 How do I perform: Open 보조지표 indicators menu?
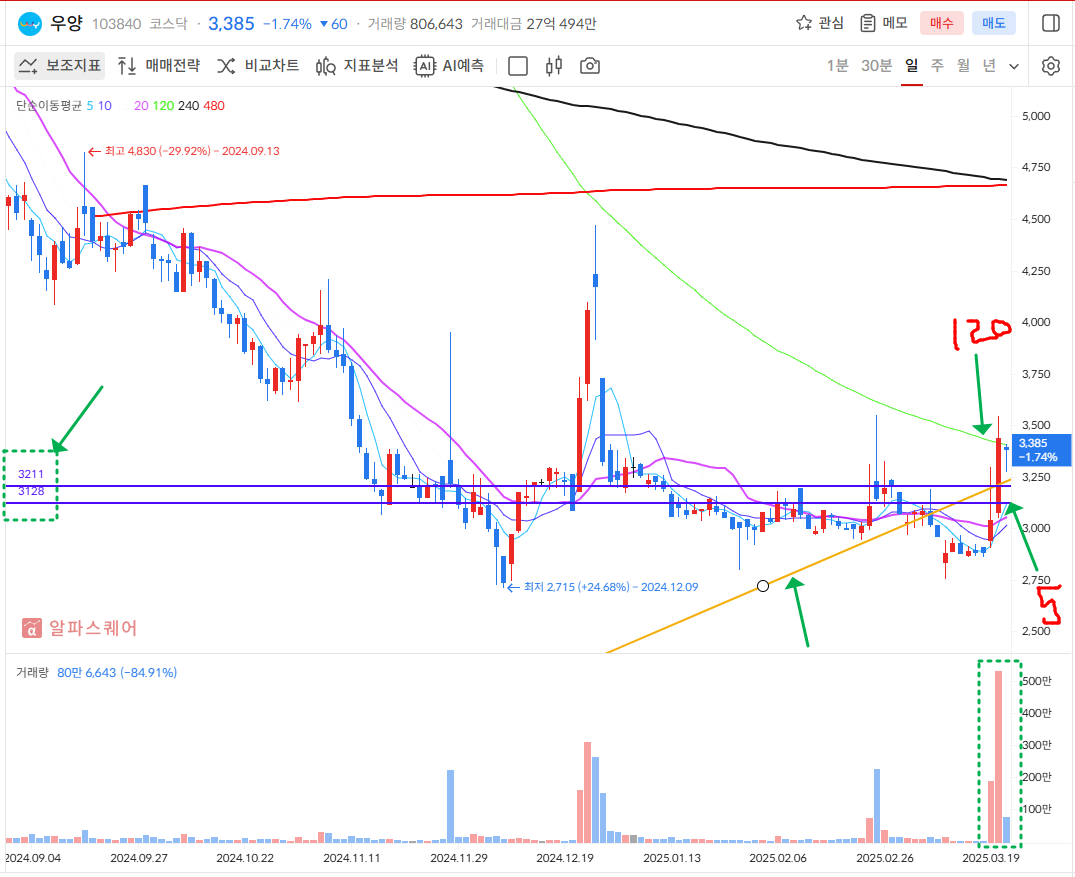click(60, 66)
